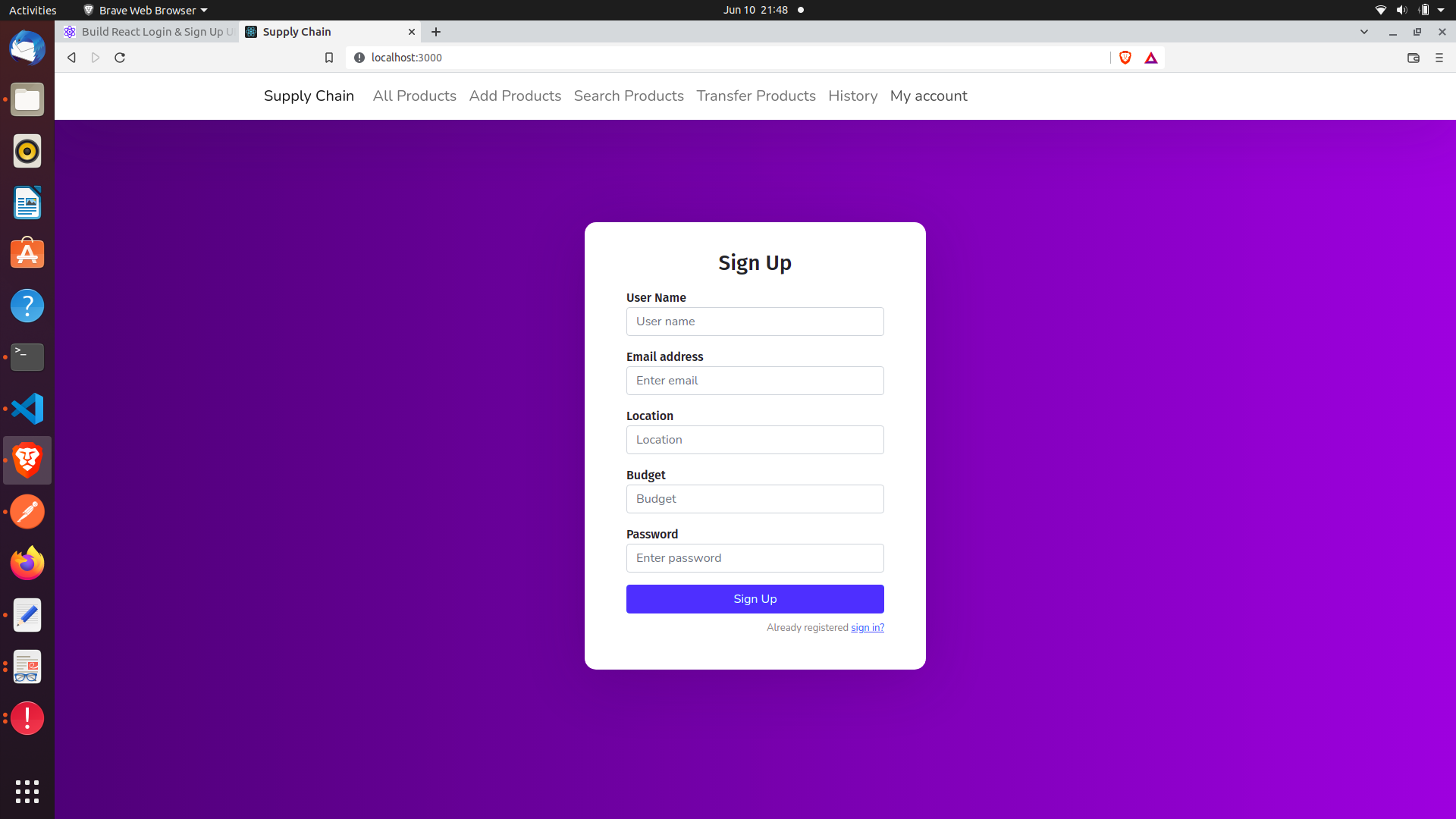
Task: Click the go back navigation arrow
Action: (71, 57)
